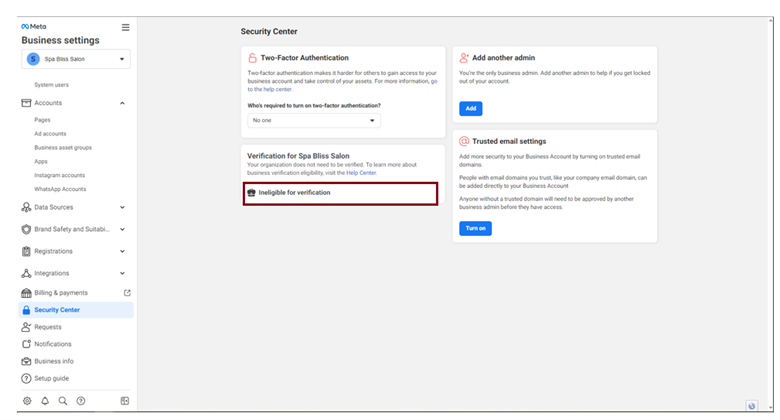Click the Meta logo
This screenshot has width=780, height=420.
[x=34, y=26]
